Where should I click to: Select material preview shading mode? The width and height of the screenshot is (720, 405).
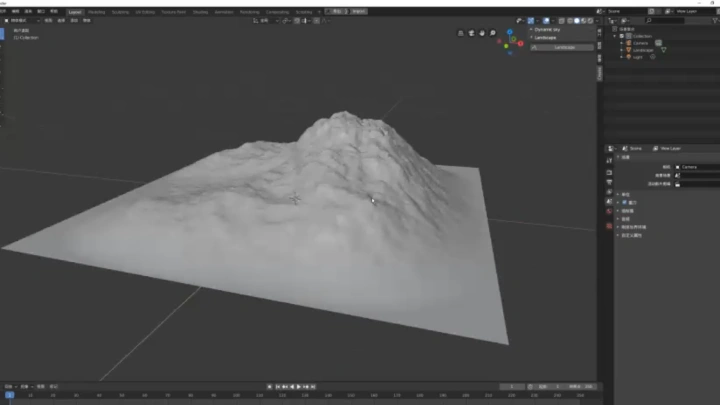click(x=584, y=21)
